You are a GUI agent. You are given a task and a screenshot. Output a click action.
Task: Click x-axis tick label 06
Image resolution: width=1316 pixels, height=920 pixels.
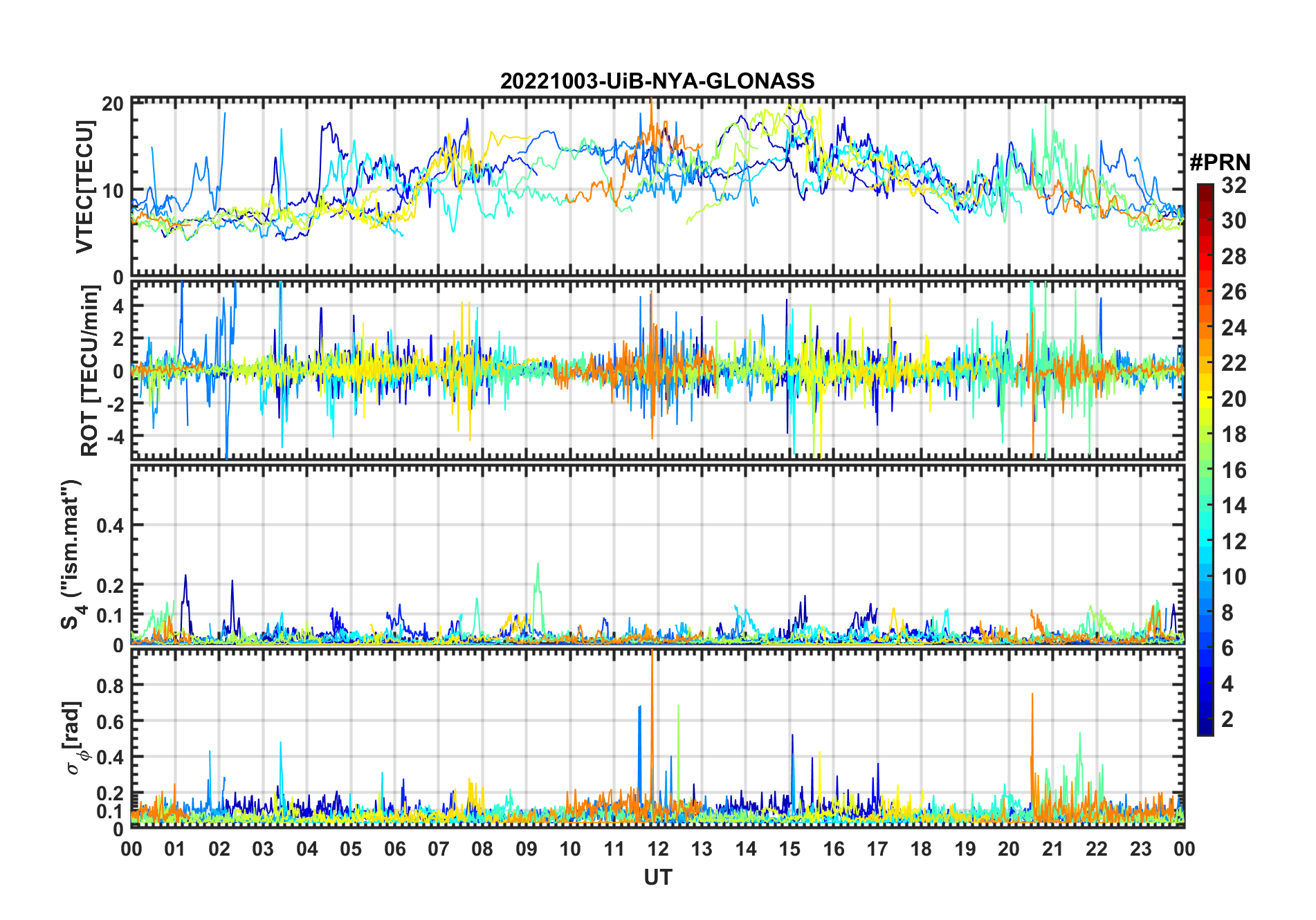[x=394, y=849]
